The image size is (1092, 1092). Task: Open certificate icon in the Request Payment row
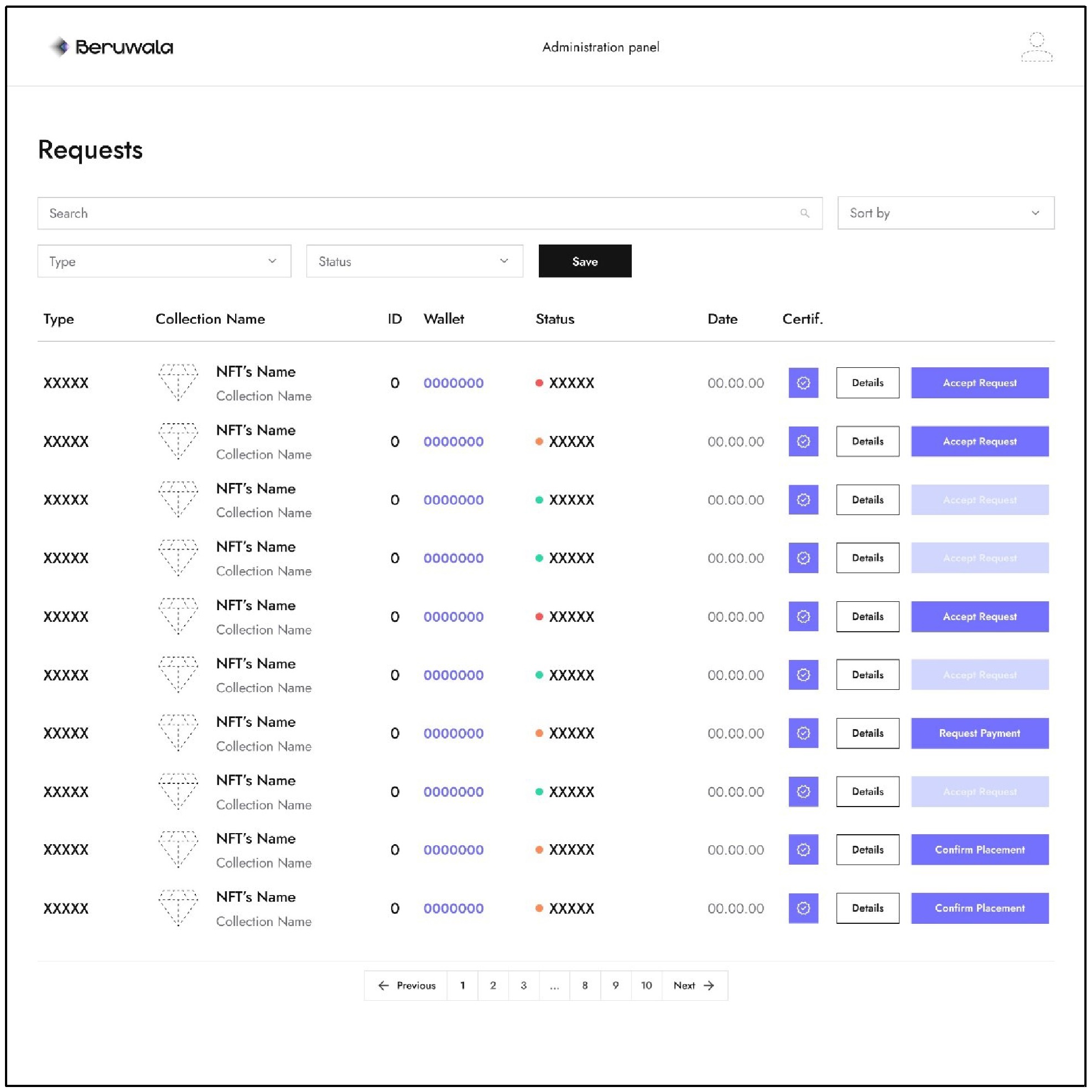pos(803,733)
